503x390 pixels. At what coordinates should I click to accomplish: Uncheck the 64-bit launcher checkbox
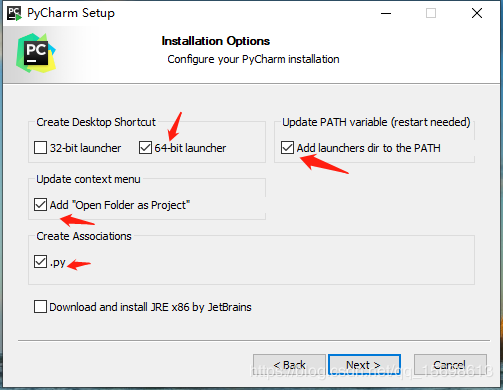coord(145,148)
